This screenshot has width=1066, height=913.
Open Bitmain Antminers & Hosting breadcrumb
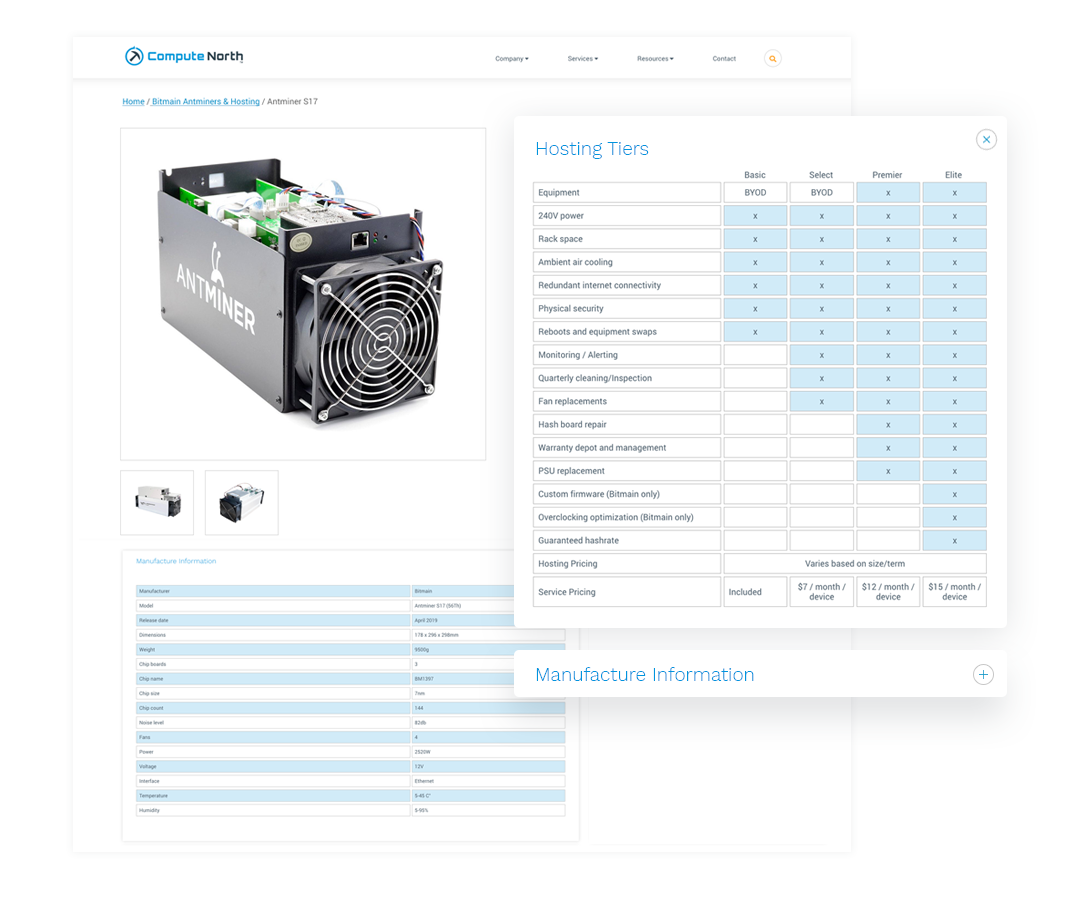(205, 101)
